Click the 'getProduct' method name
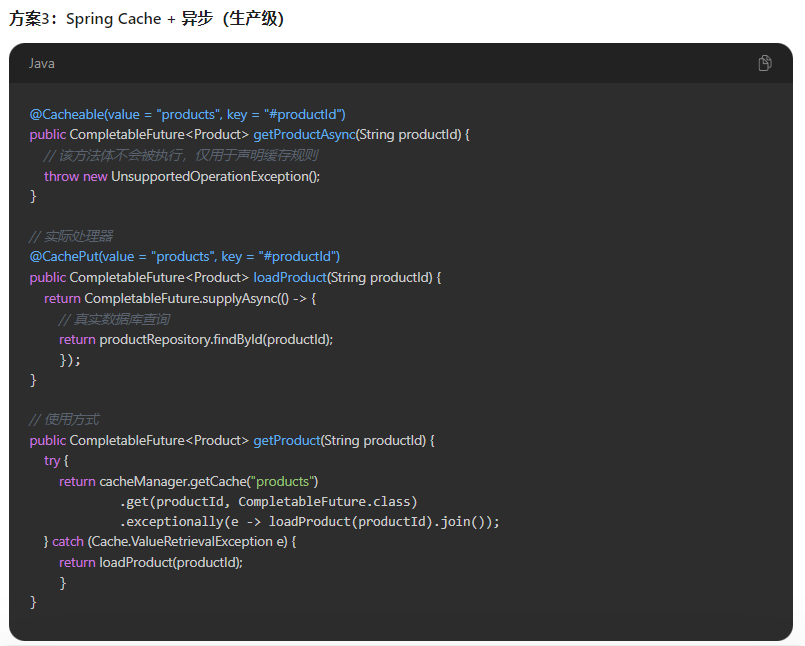 286,441
